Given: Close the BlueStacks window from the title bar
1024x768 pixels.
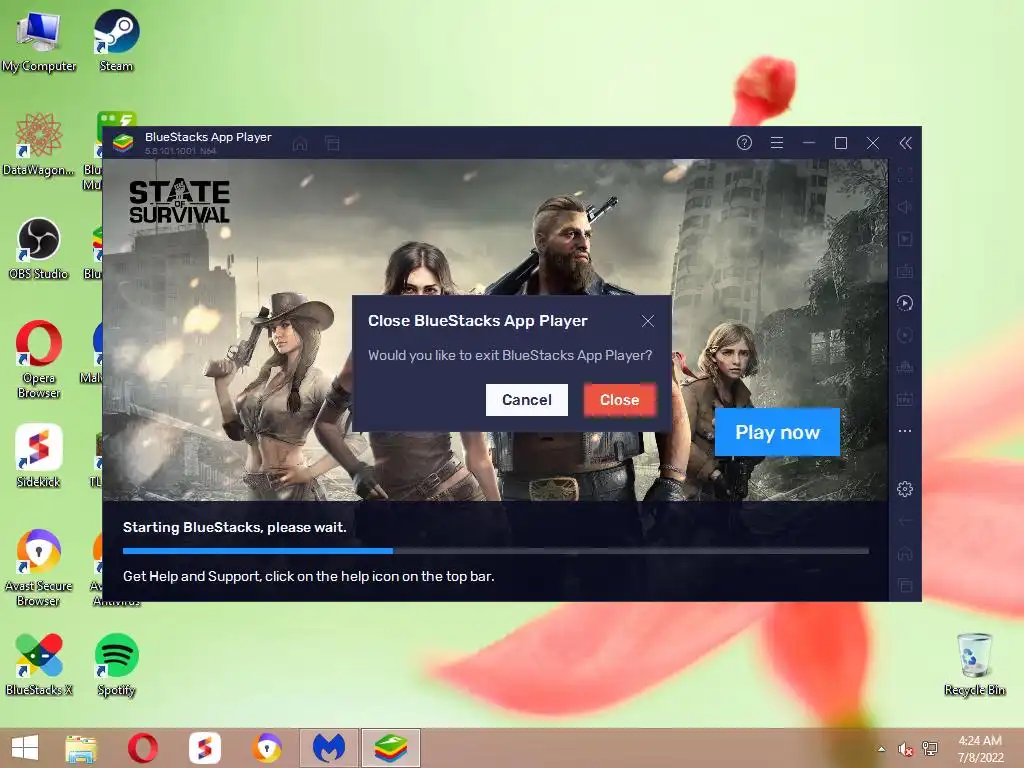Looking at the screenshot, I should [872, 142].
